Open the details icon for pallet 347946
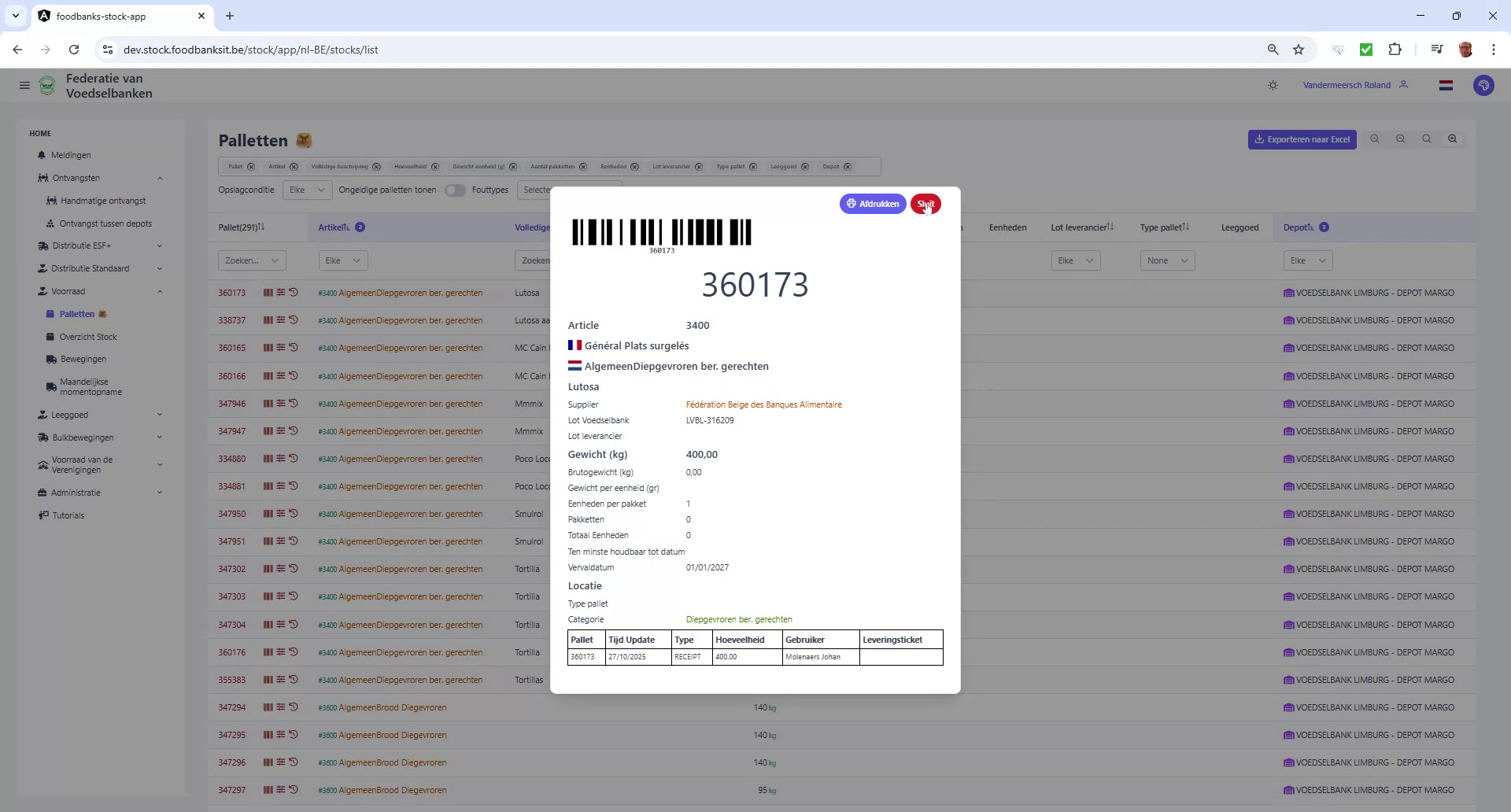The image size is (1511, 812). tap(280, 404)
